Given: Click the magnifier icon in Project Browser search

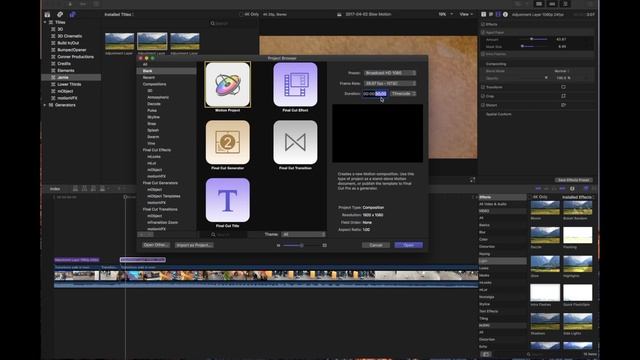Looking at the screenshot, I should tap(213, 235).
